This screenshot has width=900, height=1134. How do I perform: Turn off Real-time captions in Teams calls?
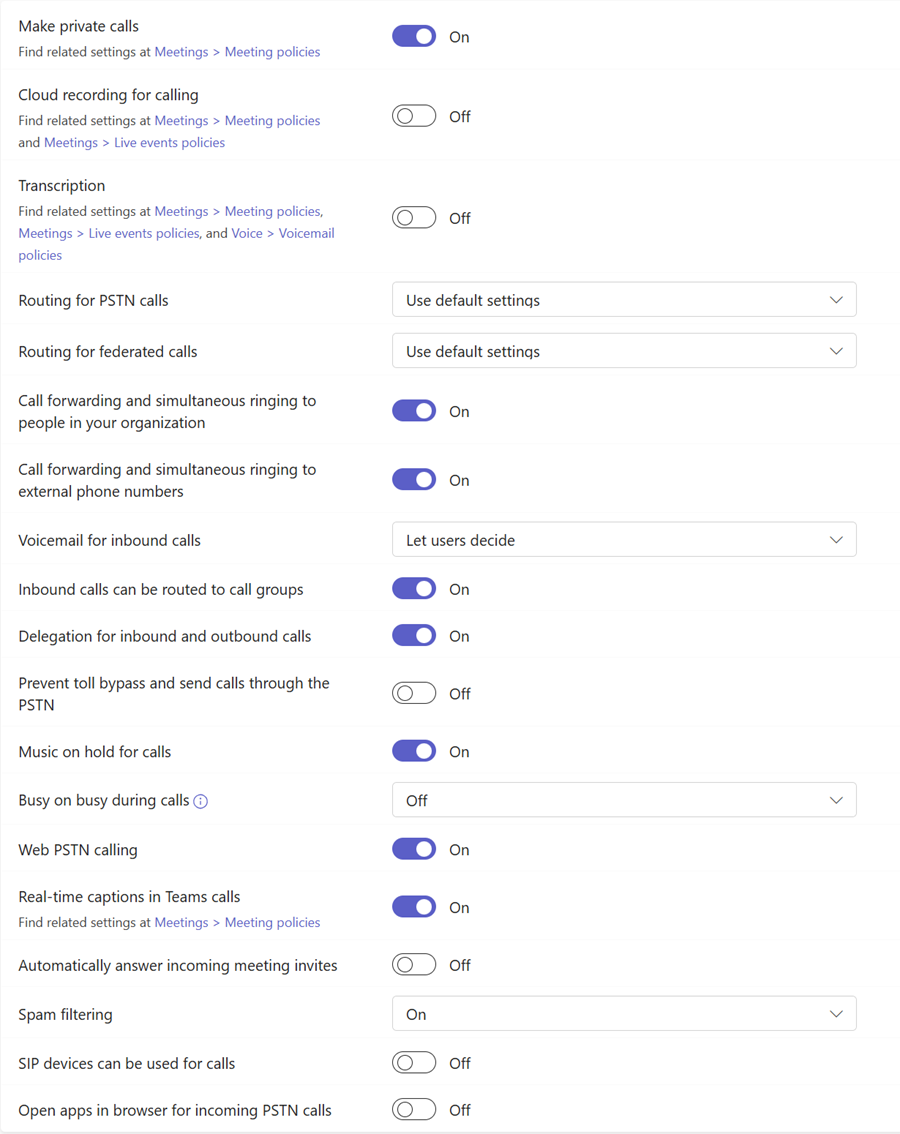(x=413, y=906)
